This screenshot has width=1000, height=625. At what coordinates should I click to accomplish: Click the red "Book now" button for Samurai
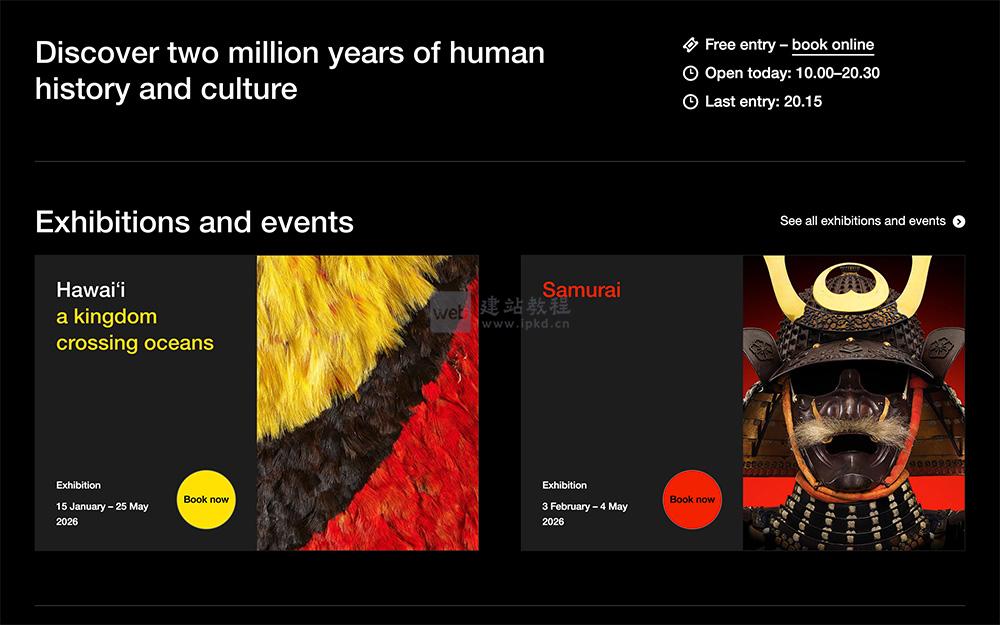tap(691, 499)
